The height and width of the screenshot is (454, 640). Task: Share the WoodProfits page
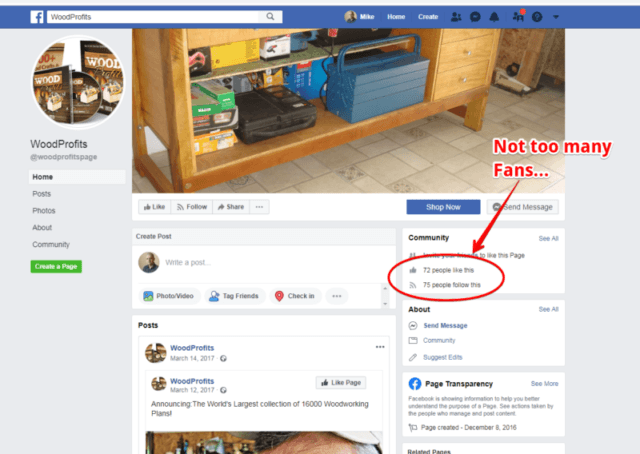click(231, 207)
